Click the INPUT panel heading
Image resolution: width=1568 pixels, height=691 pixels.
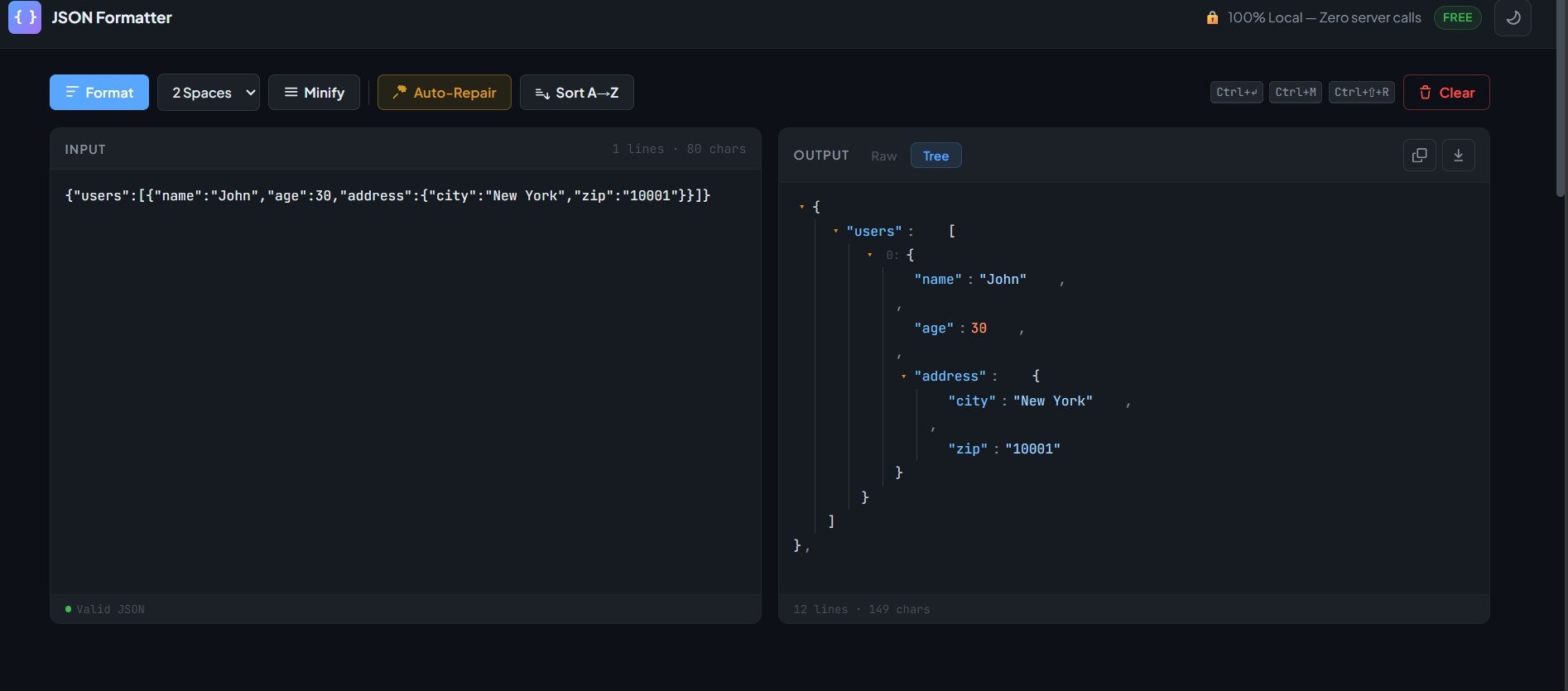click(85, 150)
